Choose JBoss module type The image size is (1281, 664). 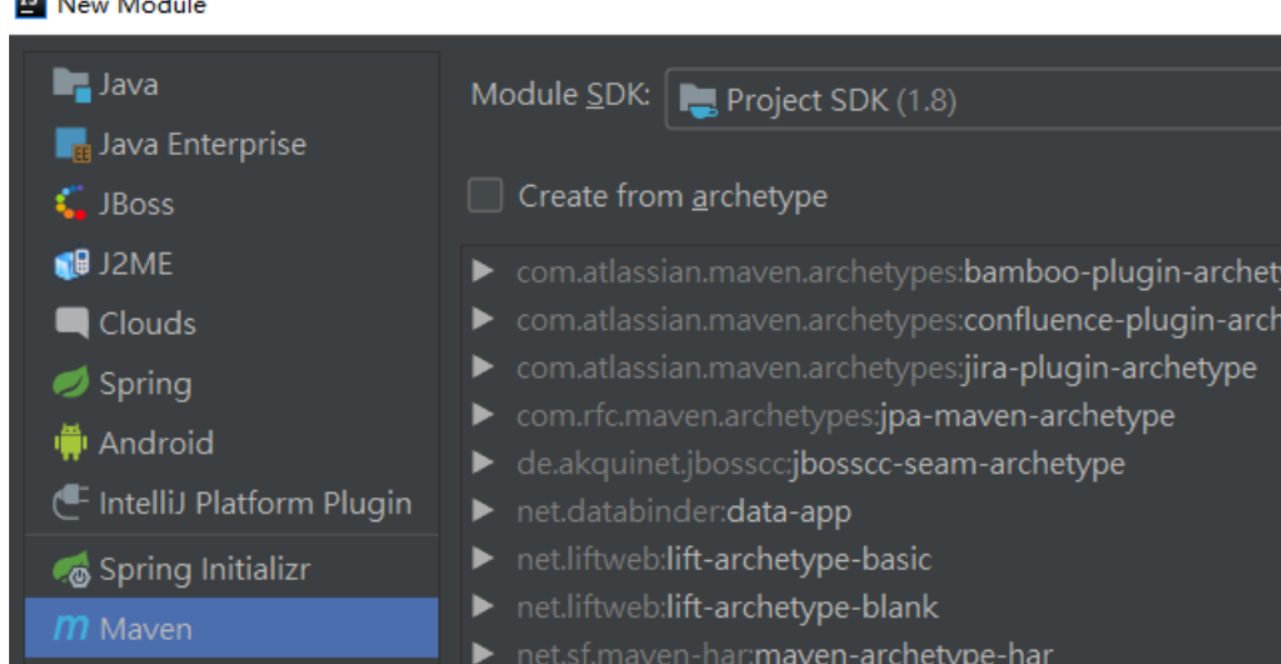[231, 204]
